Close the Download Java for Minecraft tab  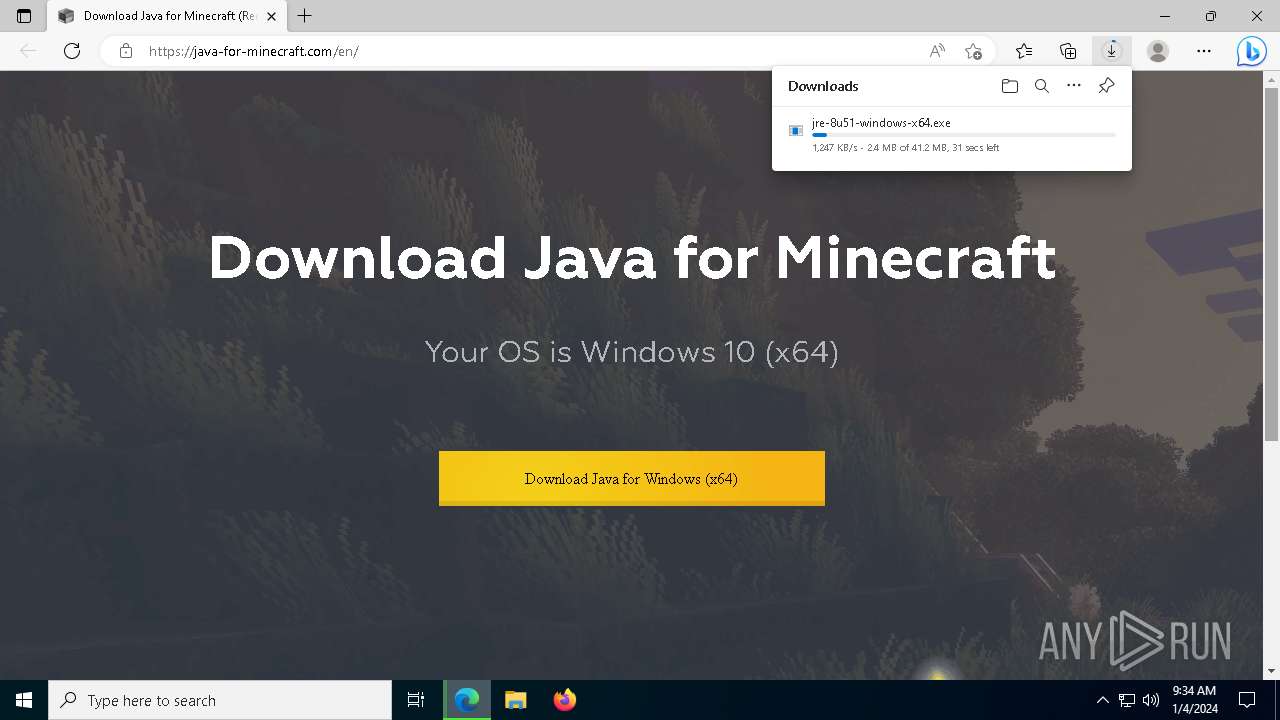[x=271, y=16]
